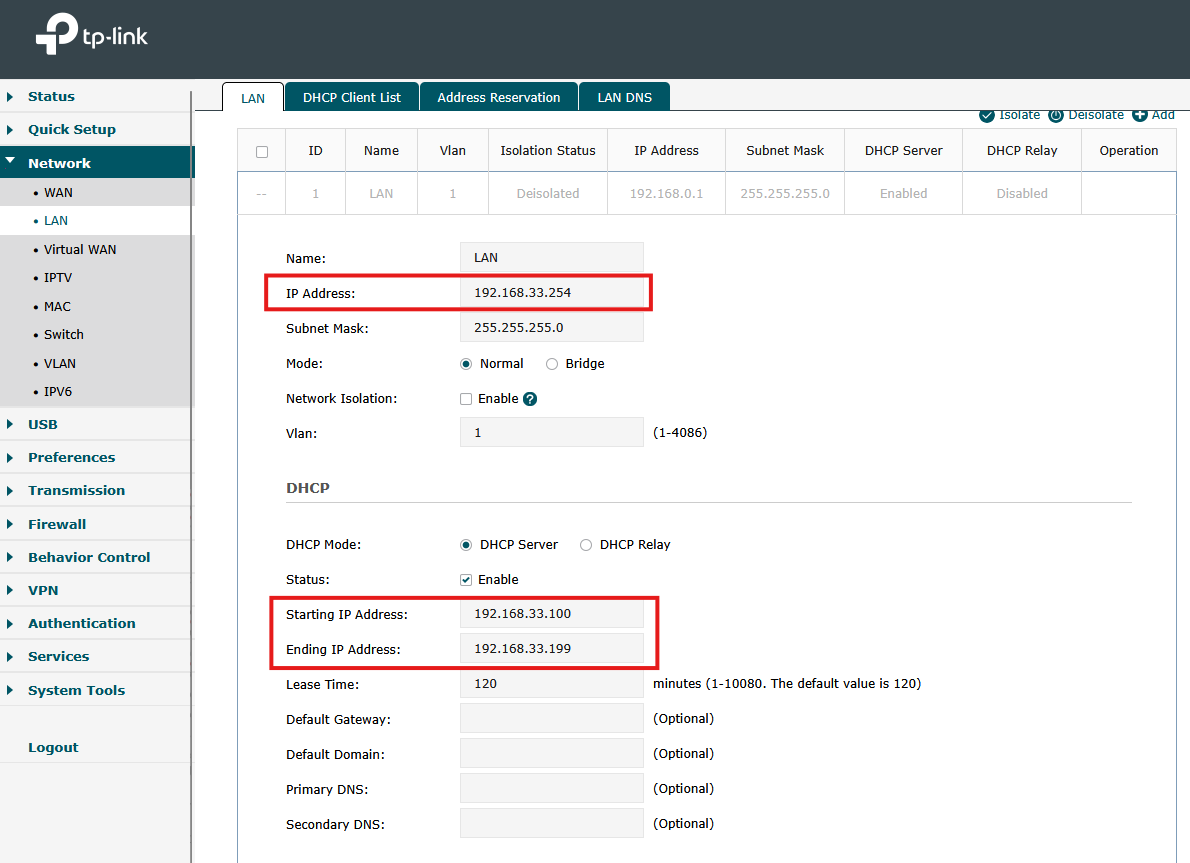Click the Firewall sidebar arrow icon

[x=12, y=523]
